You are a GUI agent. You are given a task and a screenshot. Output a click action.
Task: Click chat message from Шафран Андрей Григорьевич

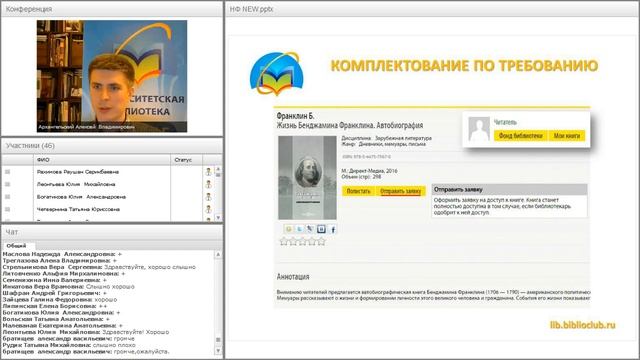click(55, 293)
